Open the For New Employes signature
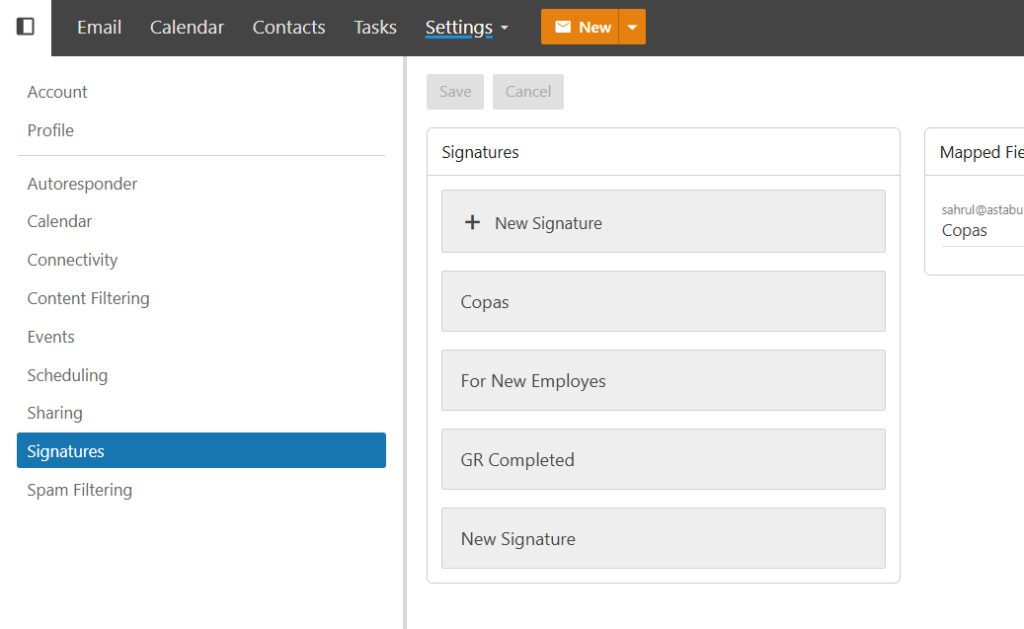This screenshot has height=629, width=1024. pyautogui.click(x=663, y=380)
